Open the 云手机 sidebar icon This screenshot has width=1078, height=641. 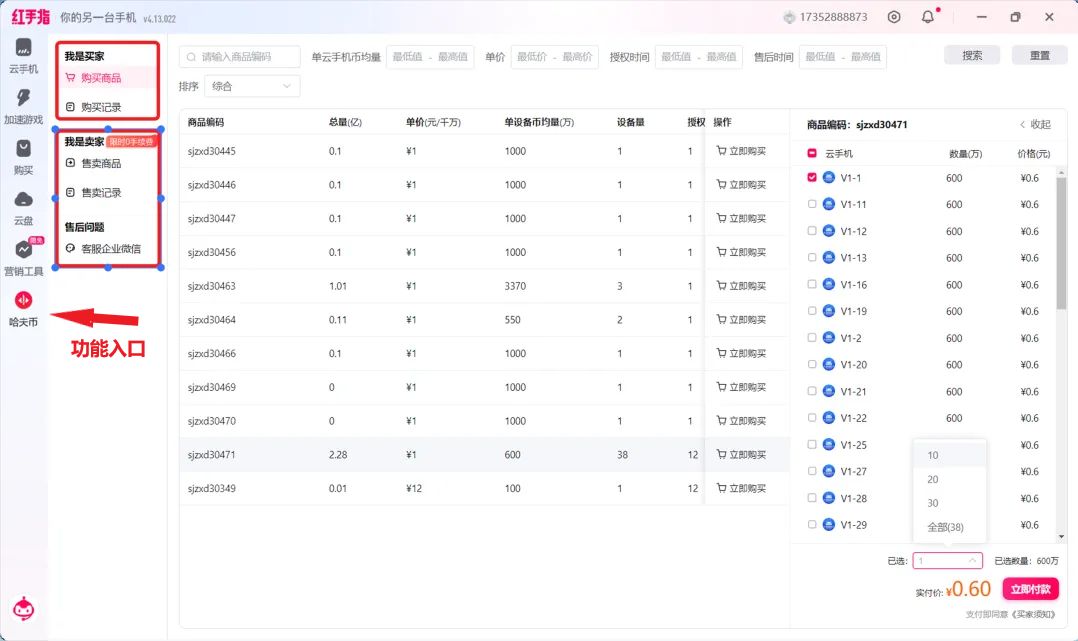coord(23,49)
